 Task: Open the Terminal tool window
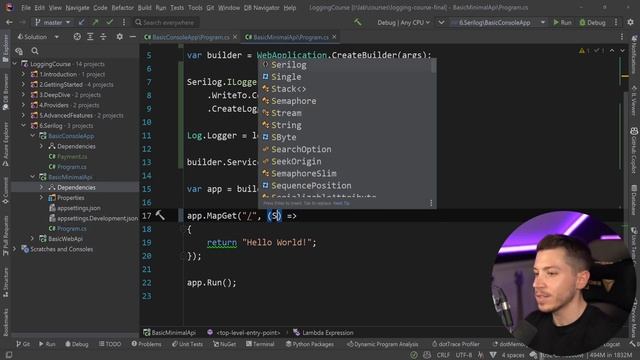pyautogui.click(x=260, y=344)
